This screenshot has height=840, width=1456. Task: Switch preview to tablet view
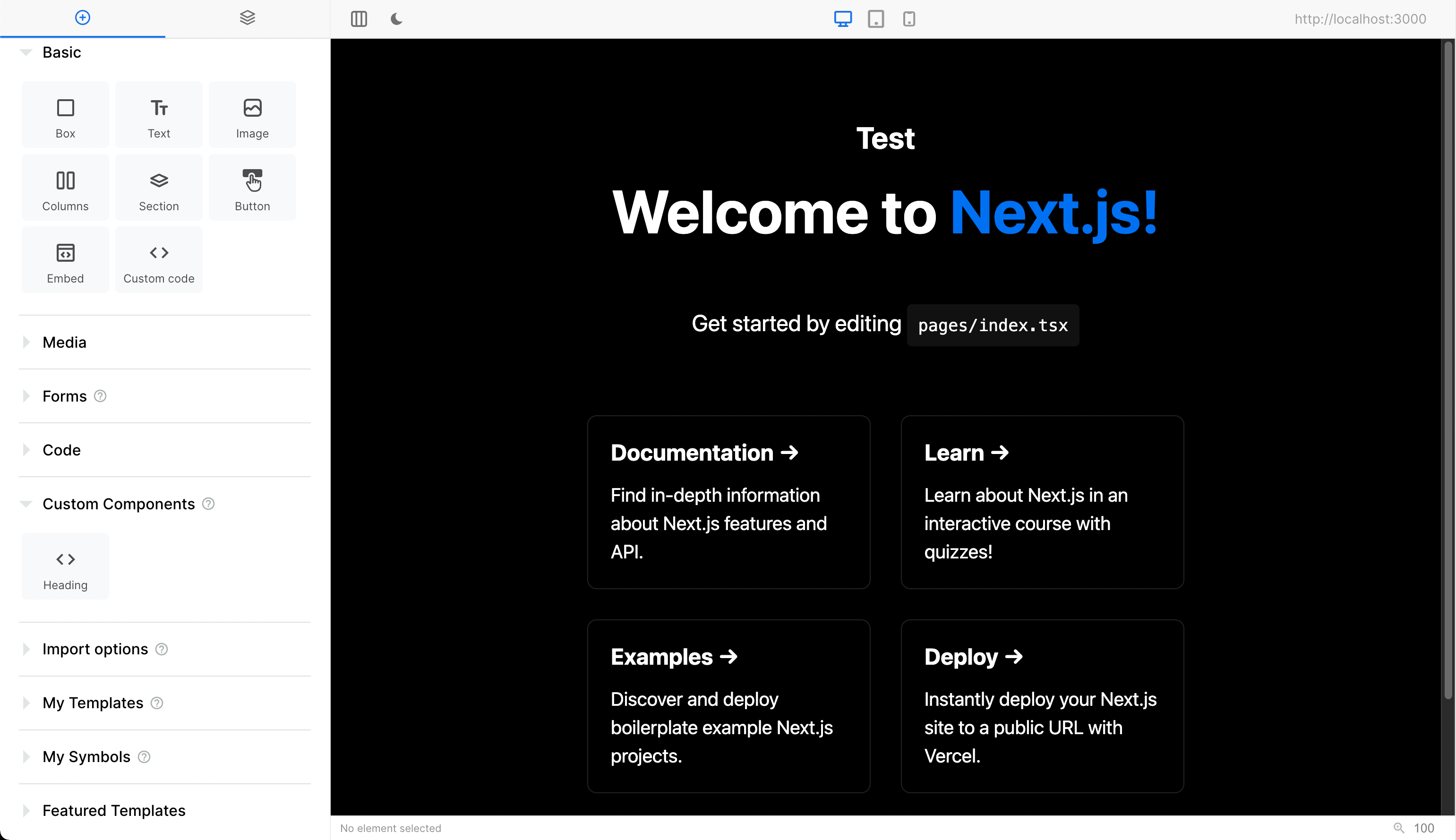tap(875, 19)
